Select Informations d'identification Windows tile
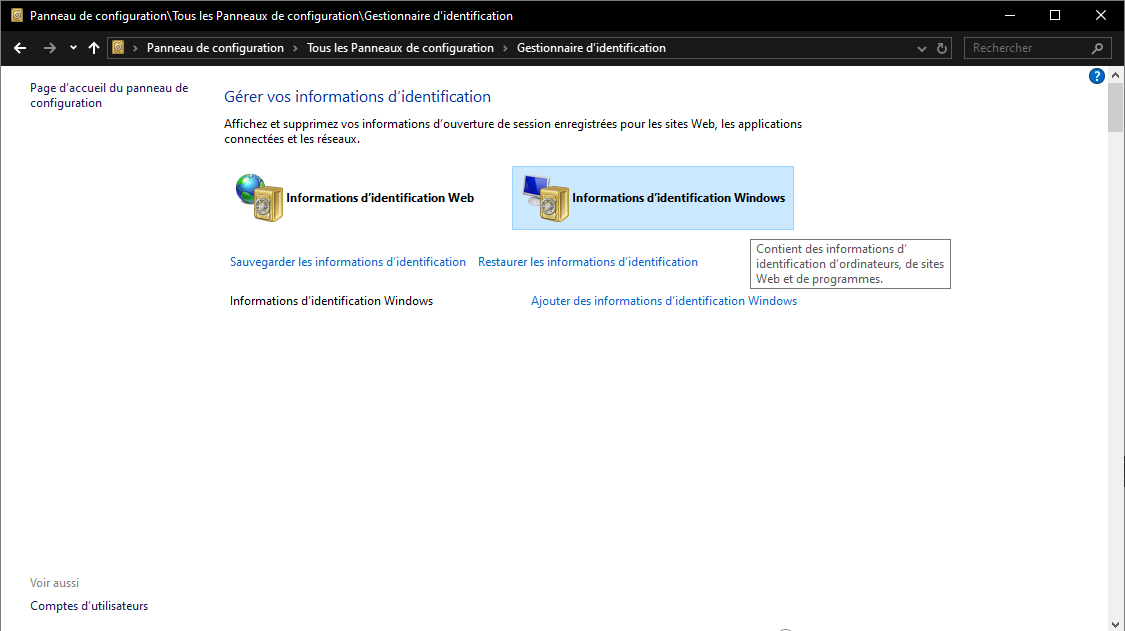1125x631 pixels. 678,198
